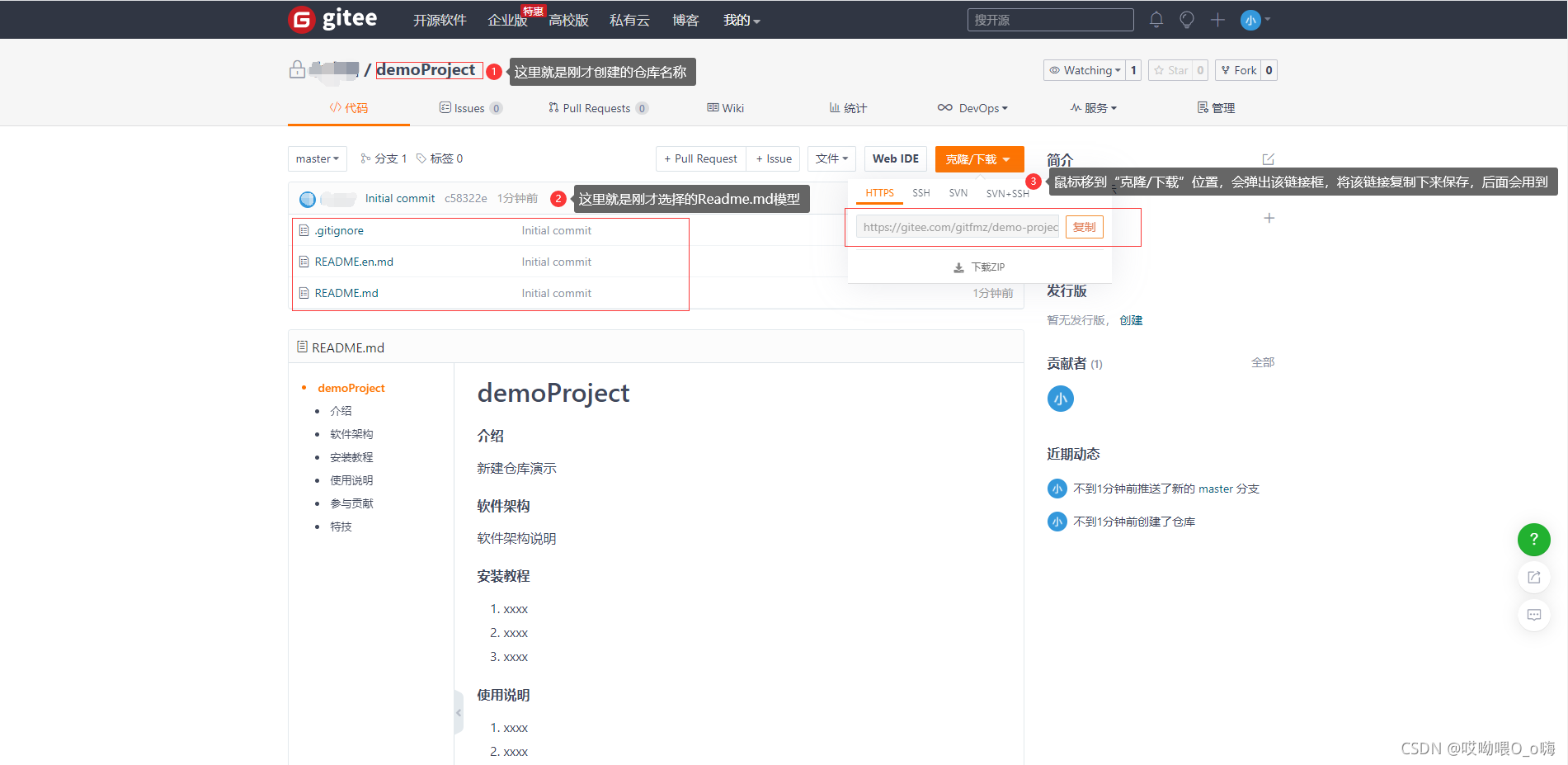Viewport: 1568px width, 765px height.
Task: Open the 克隆/下载 dropdown button
Action: 979,159
